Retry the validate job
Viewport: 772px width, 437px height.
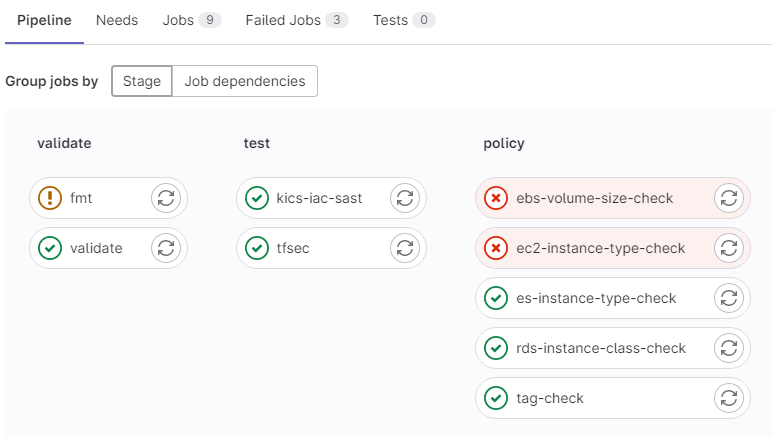pyautogui.click(x=166, y=248)
